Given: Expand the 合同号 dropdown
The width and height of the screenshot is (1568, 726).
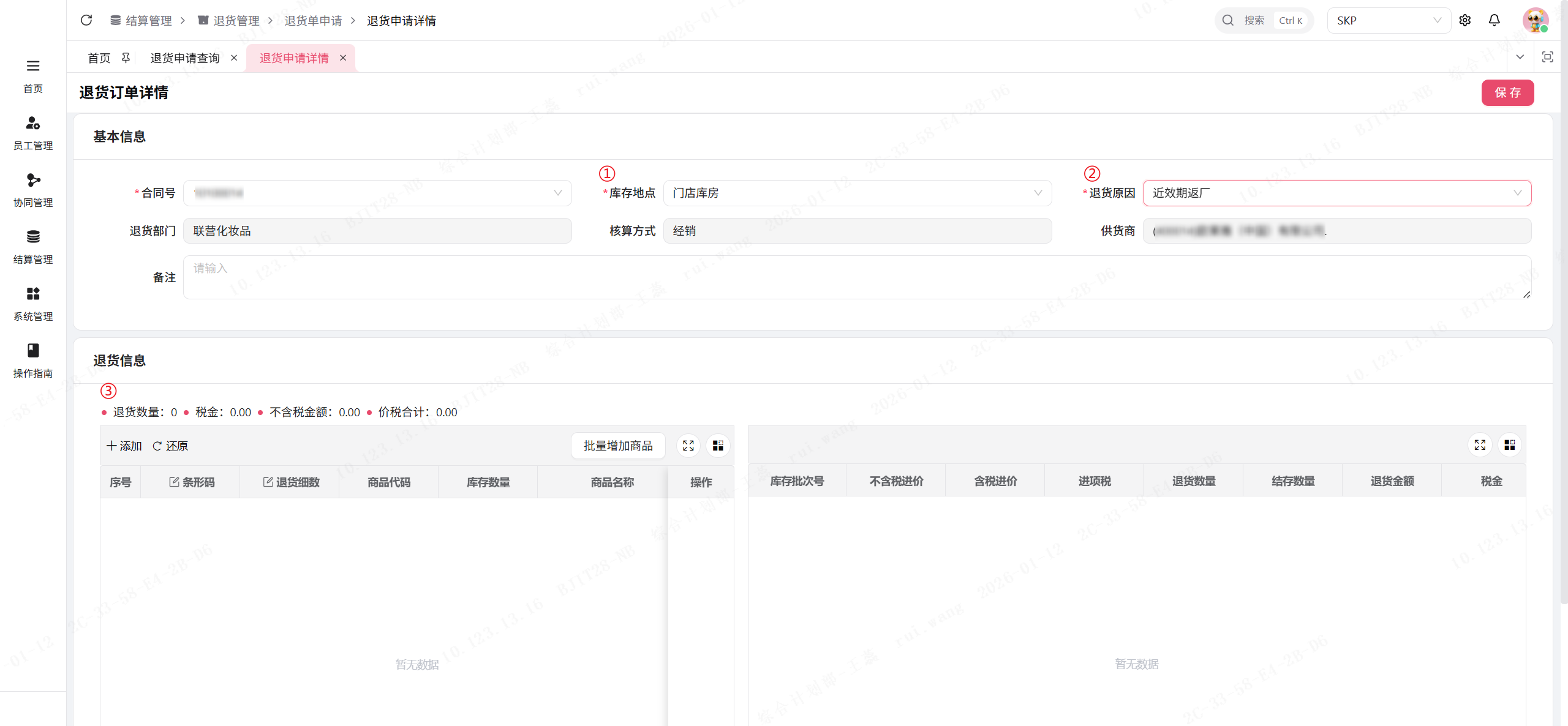Looking at the screenshot, I should coord(377,193).
